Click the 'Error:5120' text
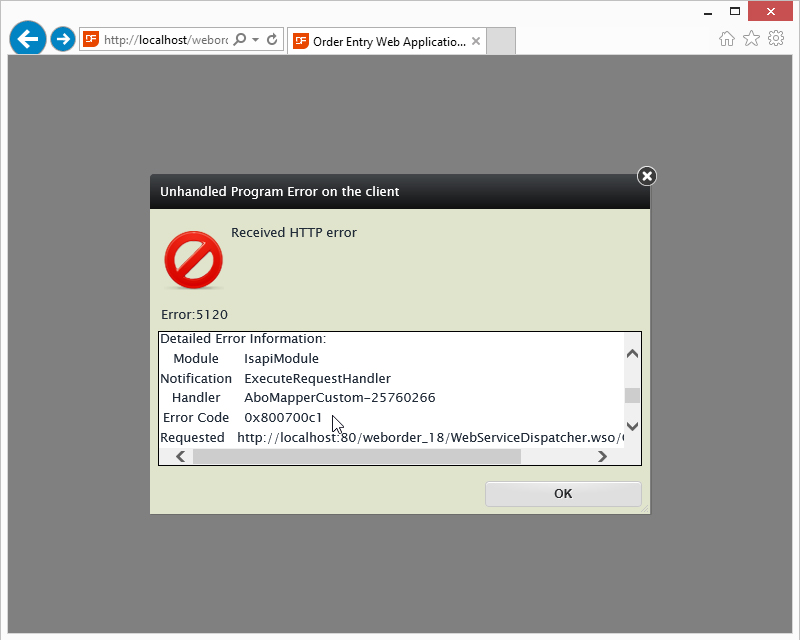 (194, 314)
